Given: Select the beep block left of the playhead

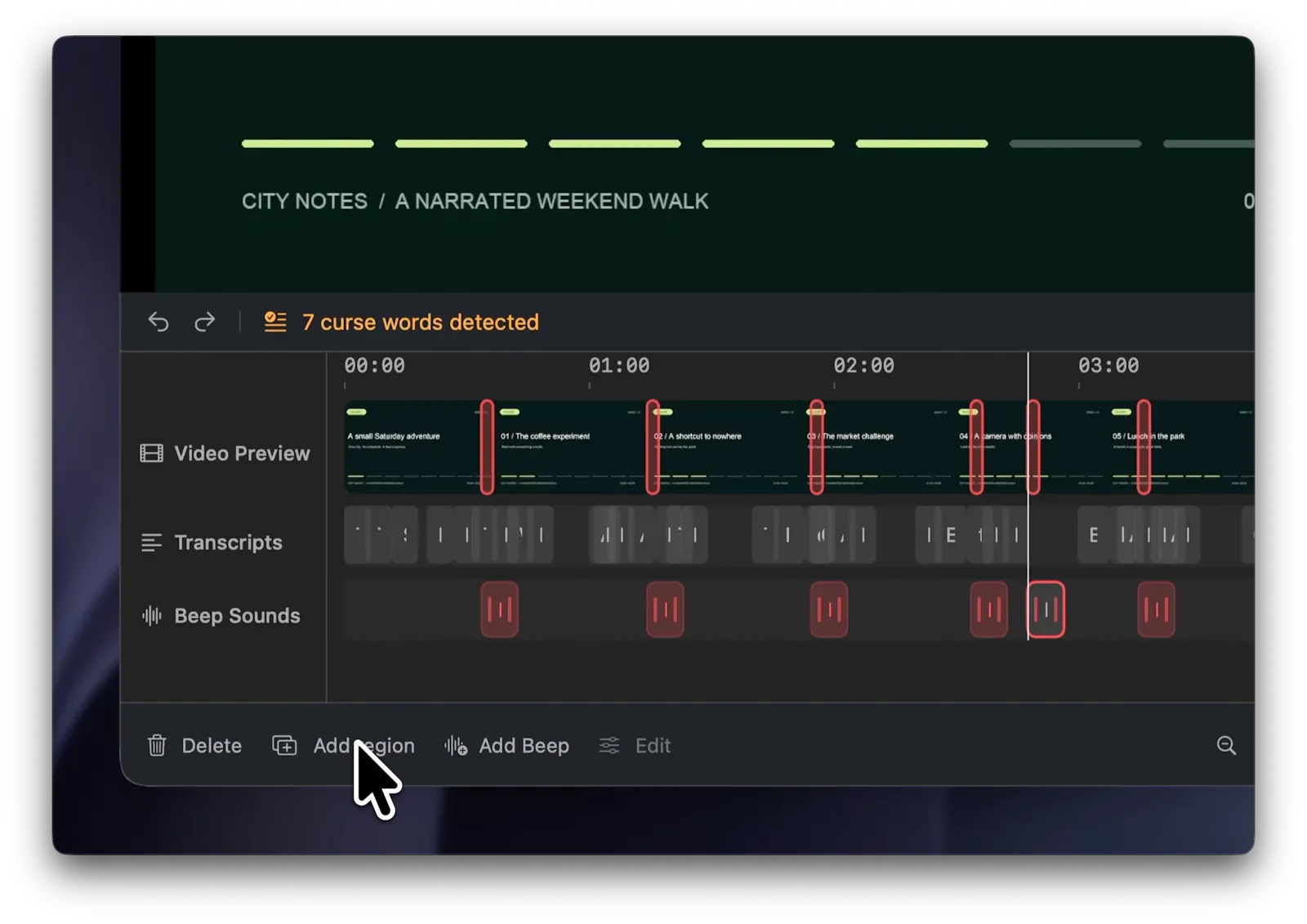Looking at the screenshot, I should pos(988,609).
